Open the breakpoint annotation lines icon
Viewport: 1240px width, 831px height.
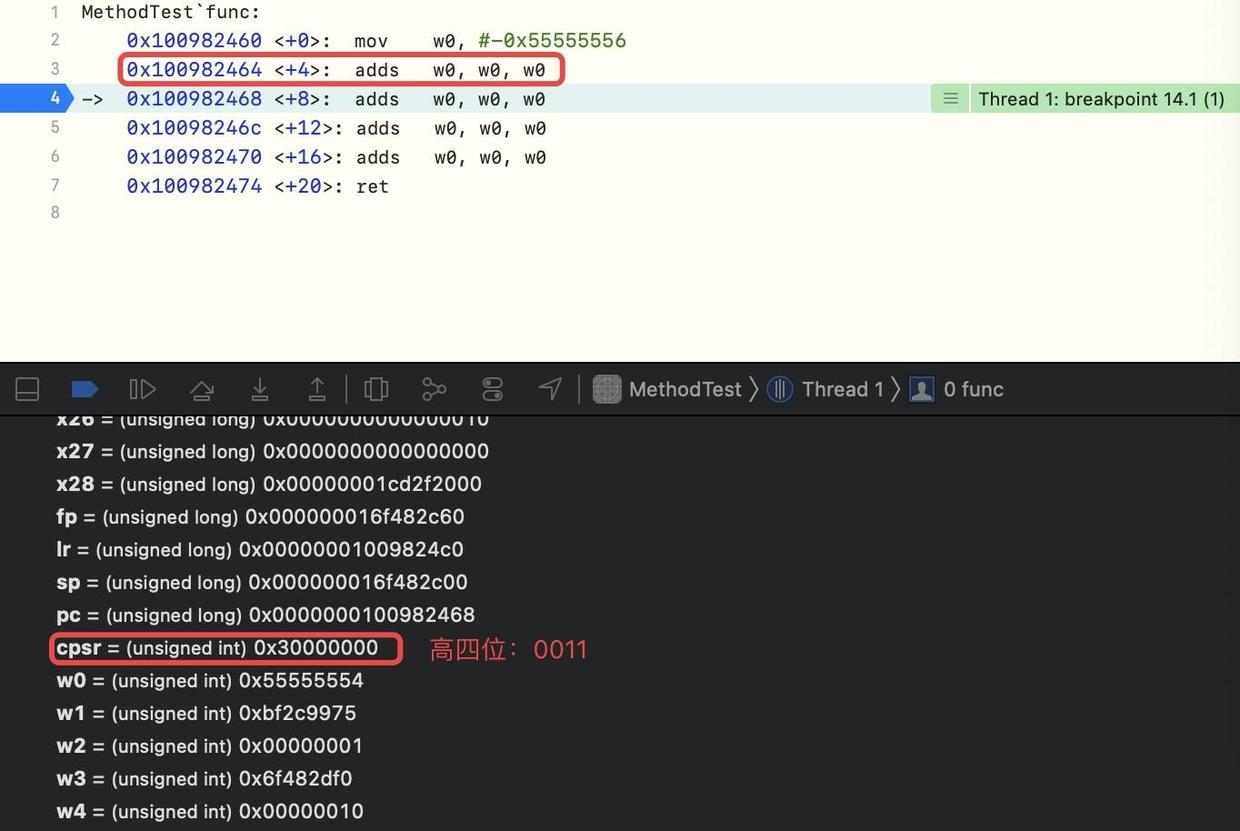tap(950, 99)
